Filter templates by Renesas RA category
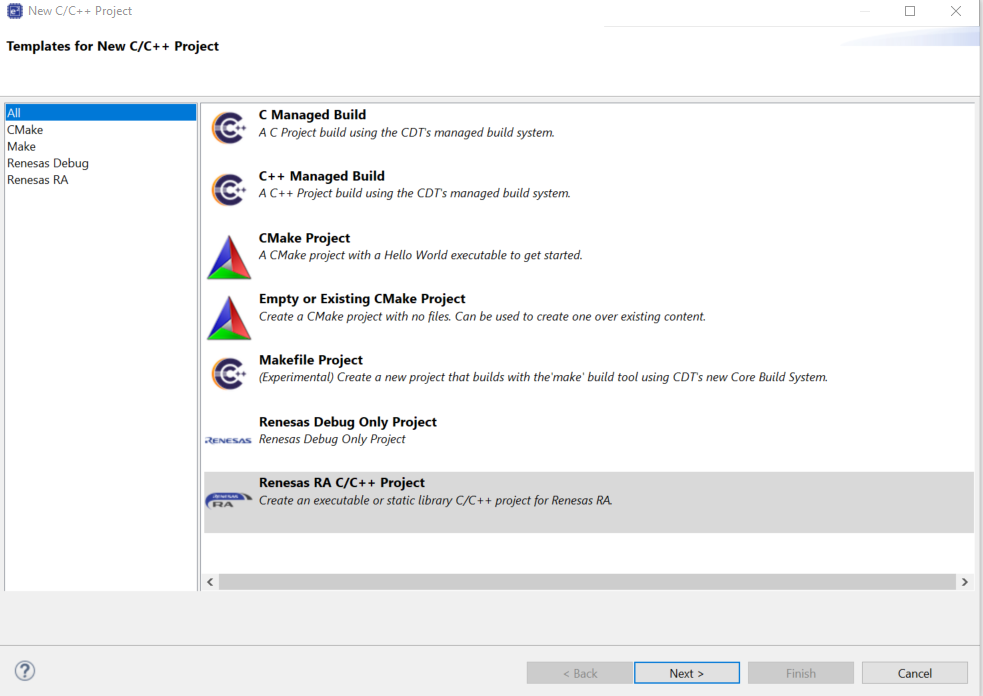The image size is (983, 696). (38, 180)
